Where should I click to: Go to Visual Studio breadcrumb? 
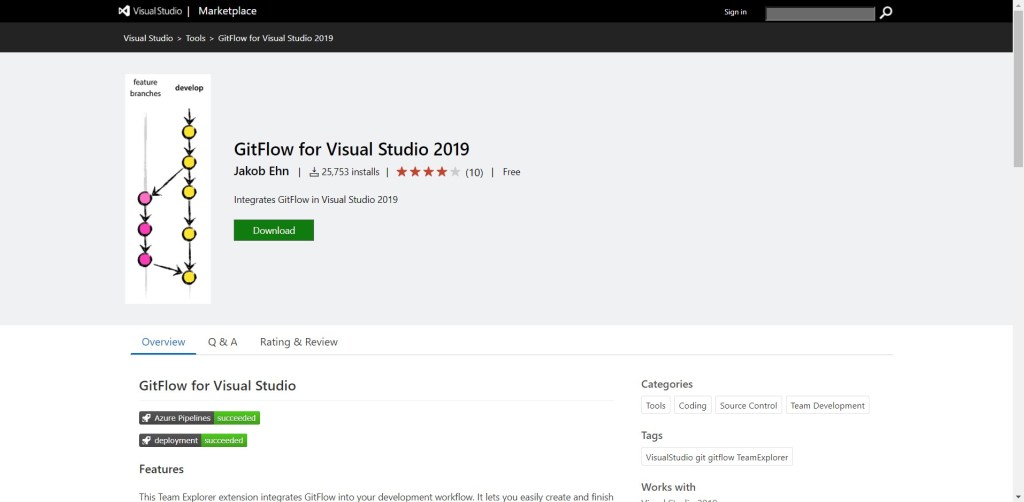click(148, 38)
